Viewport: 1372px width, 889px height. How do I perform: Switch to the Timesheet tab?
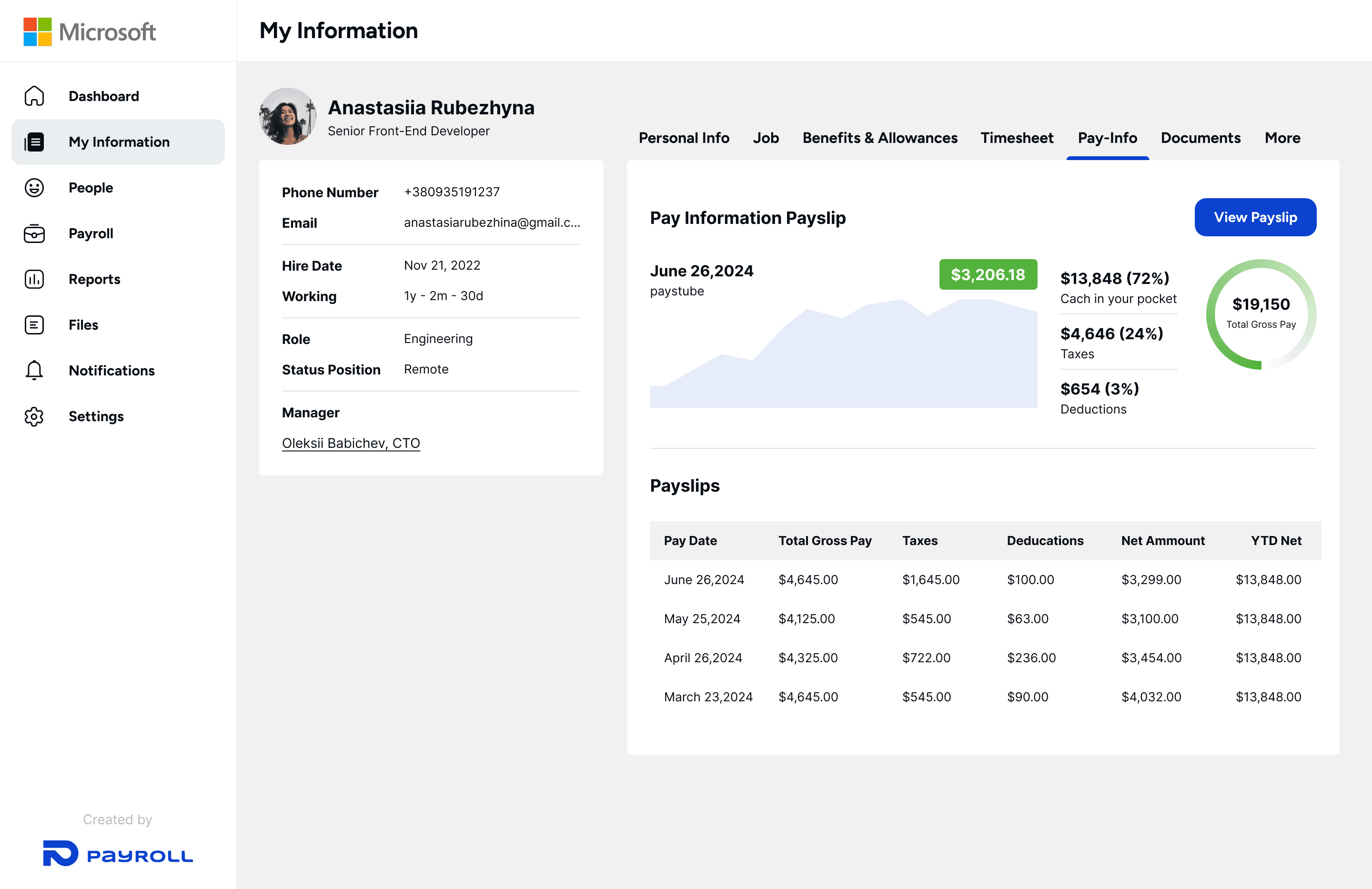pyautogui.click(x=1016, y=138)
